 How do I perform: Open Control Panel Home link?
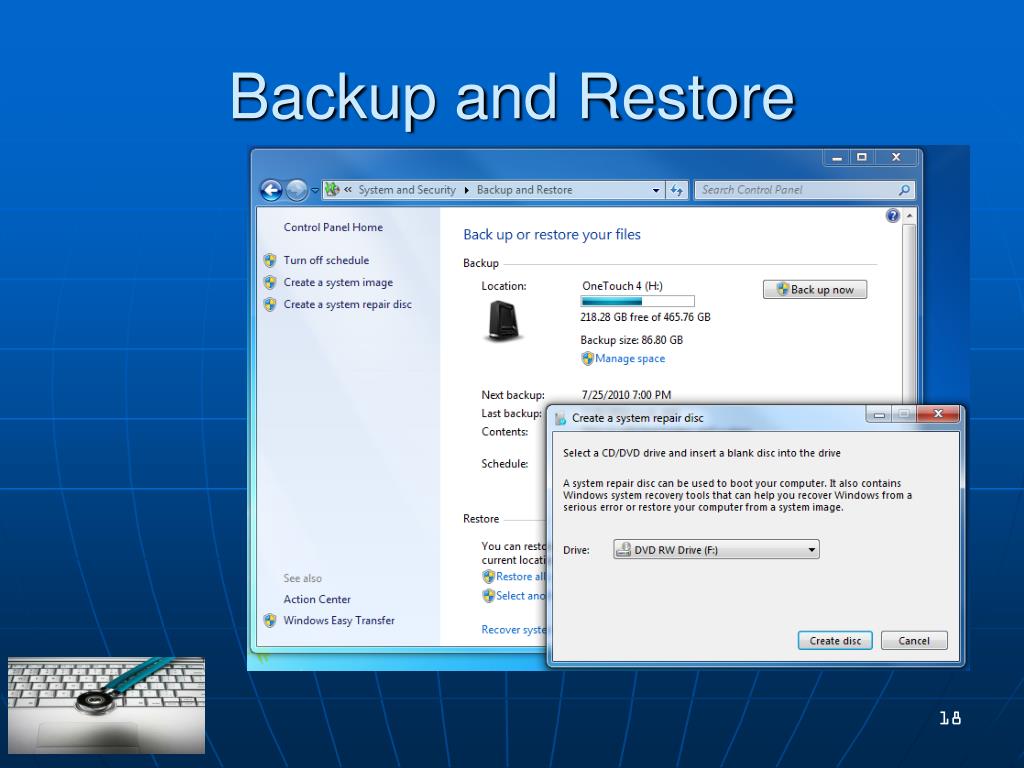(x=333, y=227)
